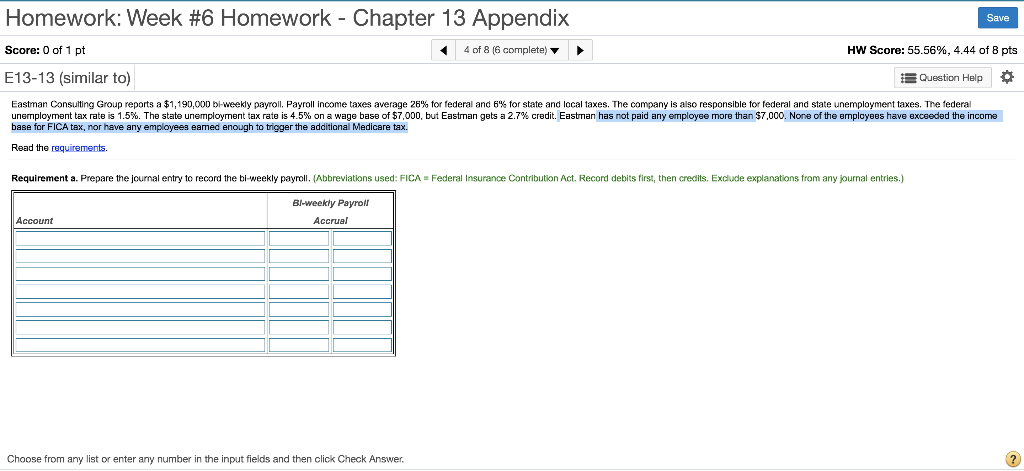Open the '4 of 8 (6 complete)' dropdown
Screen dimensions: 1024x471
click(512, 50)
